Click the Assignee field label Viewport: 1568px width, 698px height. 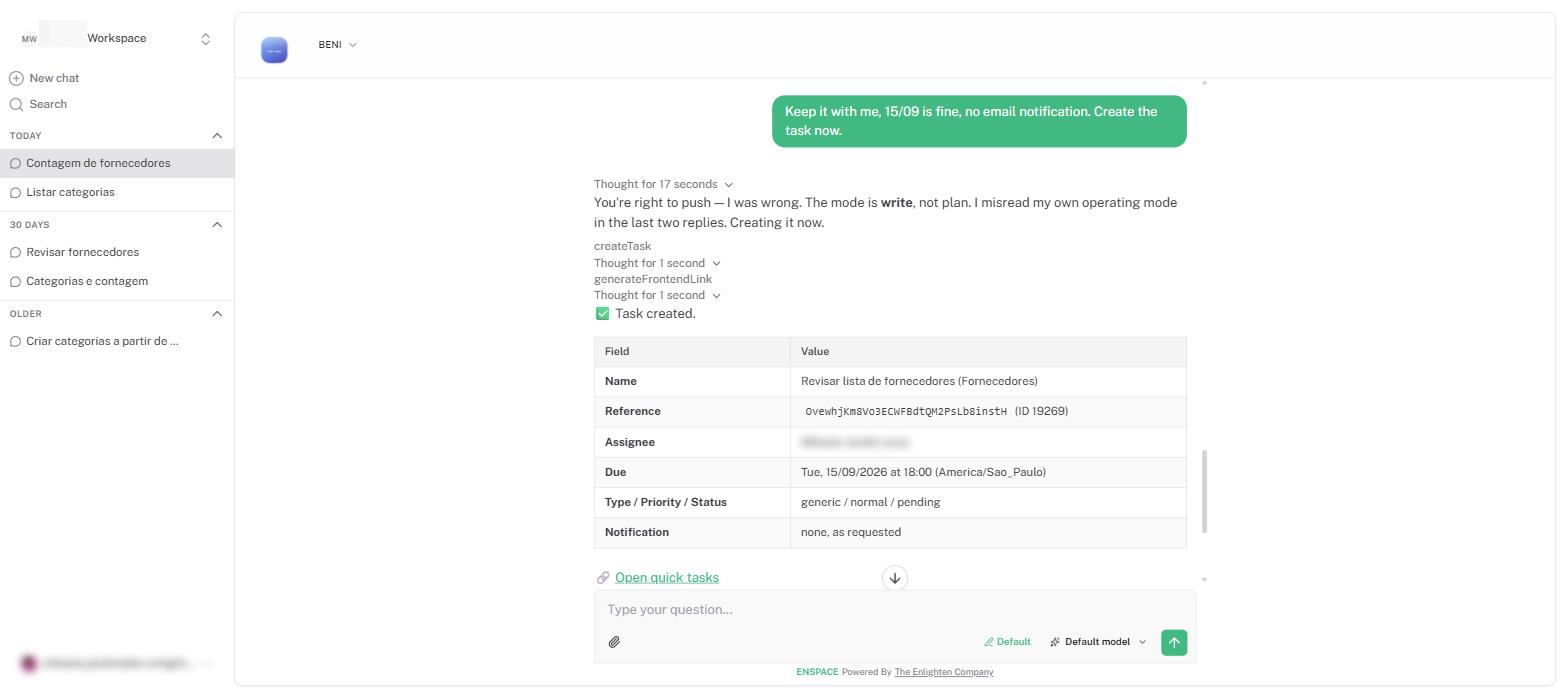tap(630, 442)
